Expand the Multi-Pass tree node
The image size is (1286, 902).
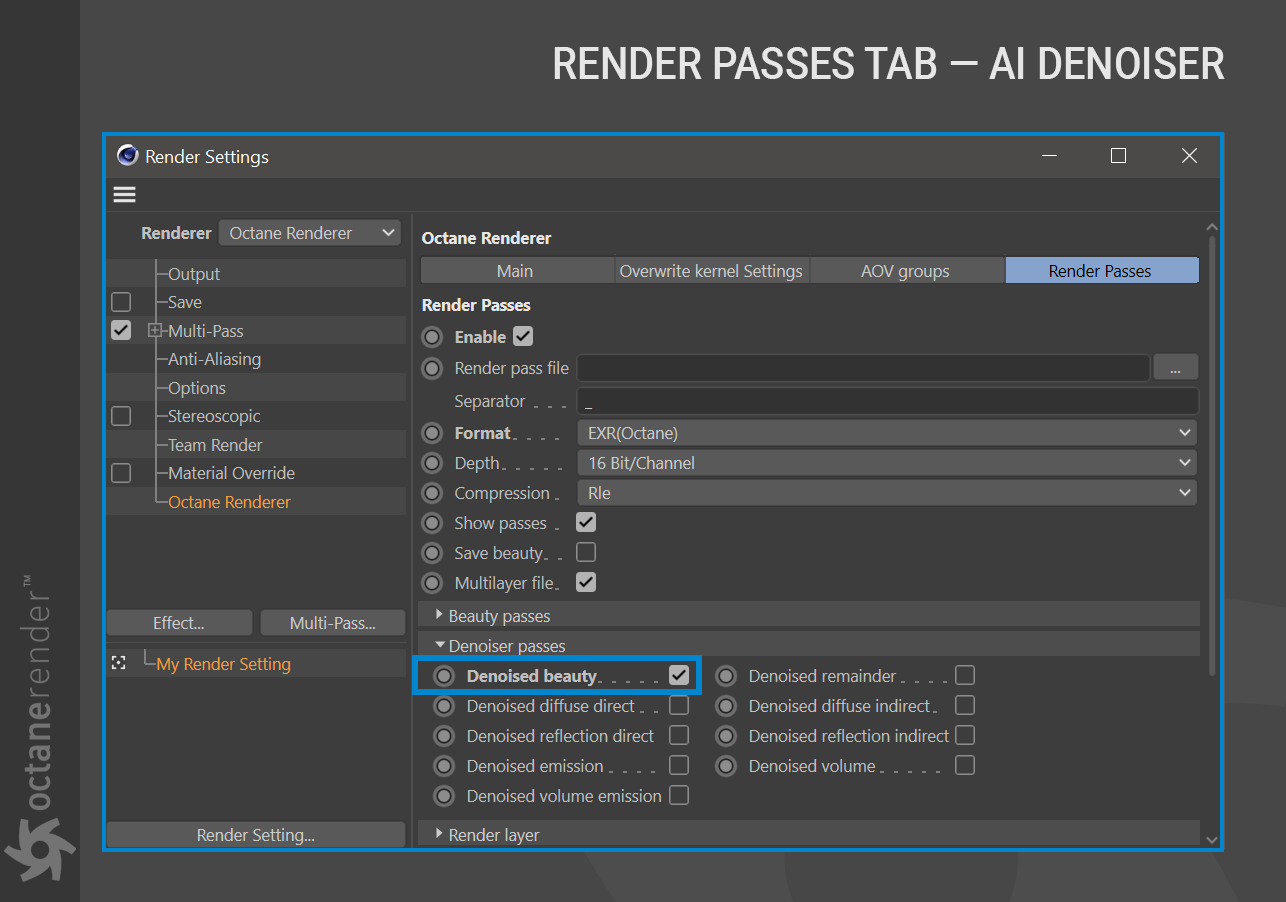155,330
